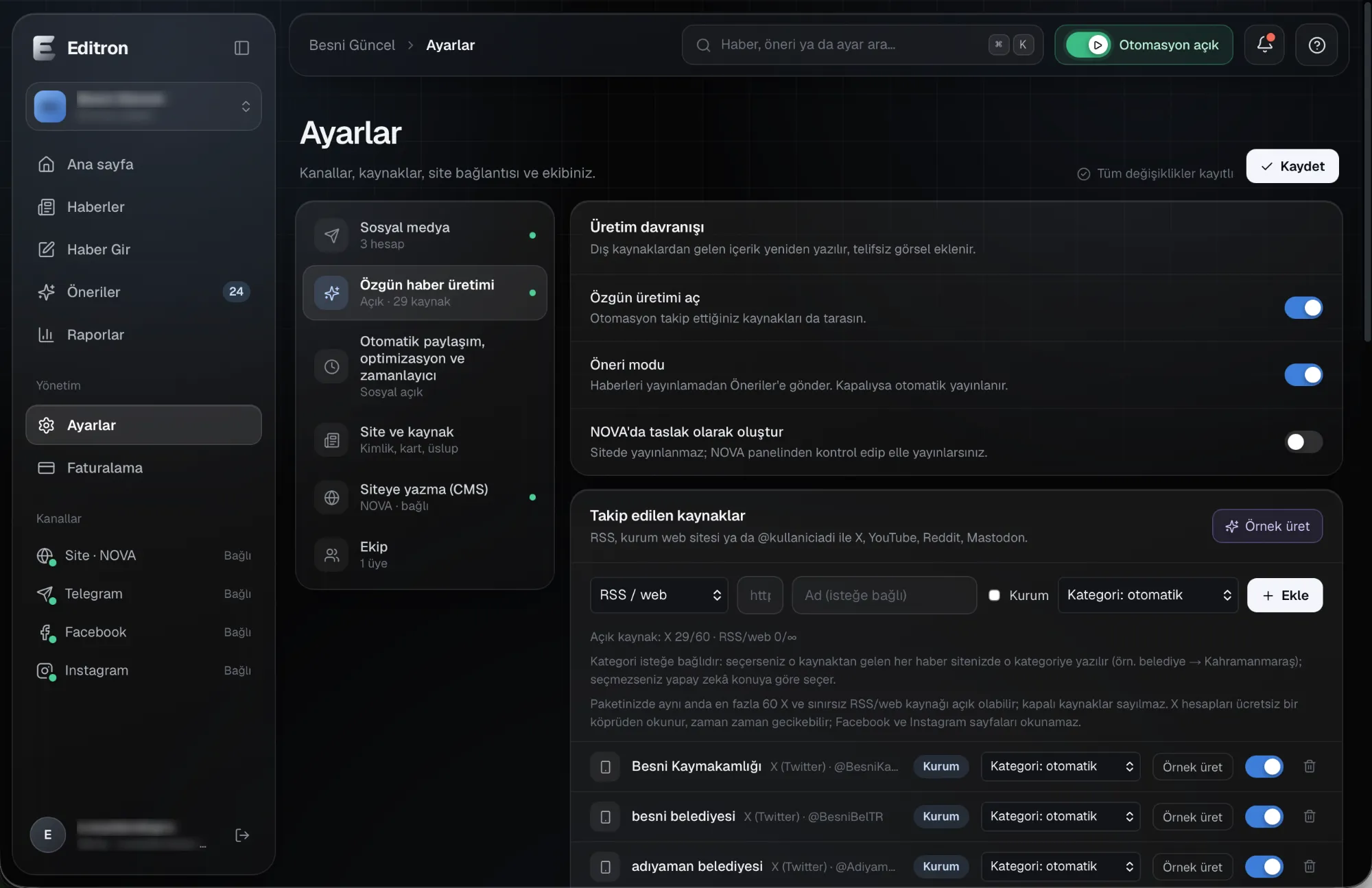Click the Sosyal medya paper-plane icon
The width and height of the screenshot is (1372, 888).
(x=331, y=235)
